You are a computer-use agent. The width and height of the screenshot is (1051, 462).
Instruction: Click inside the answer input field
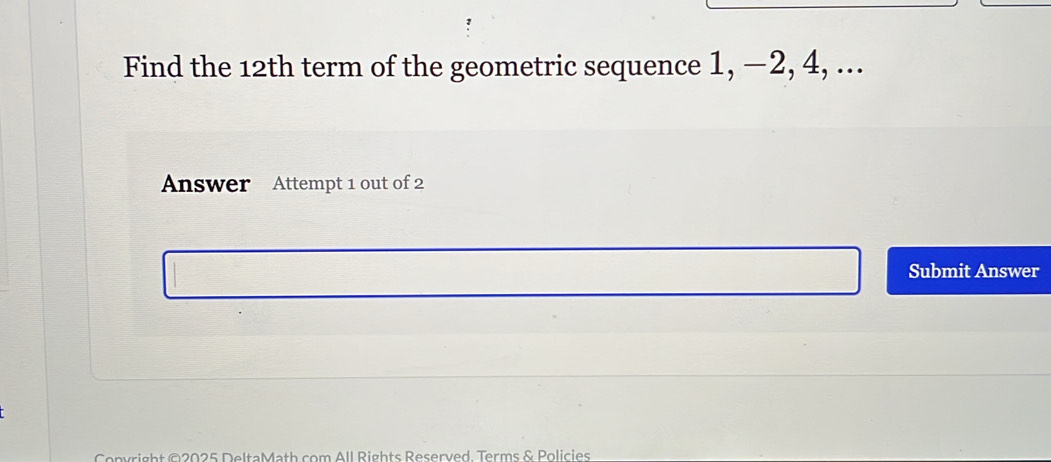pyautogui.click(x=510, y=272)
